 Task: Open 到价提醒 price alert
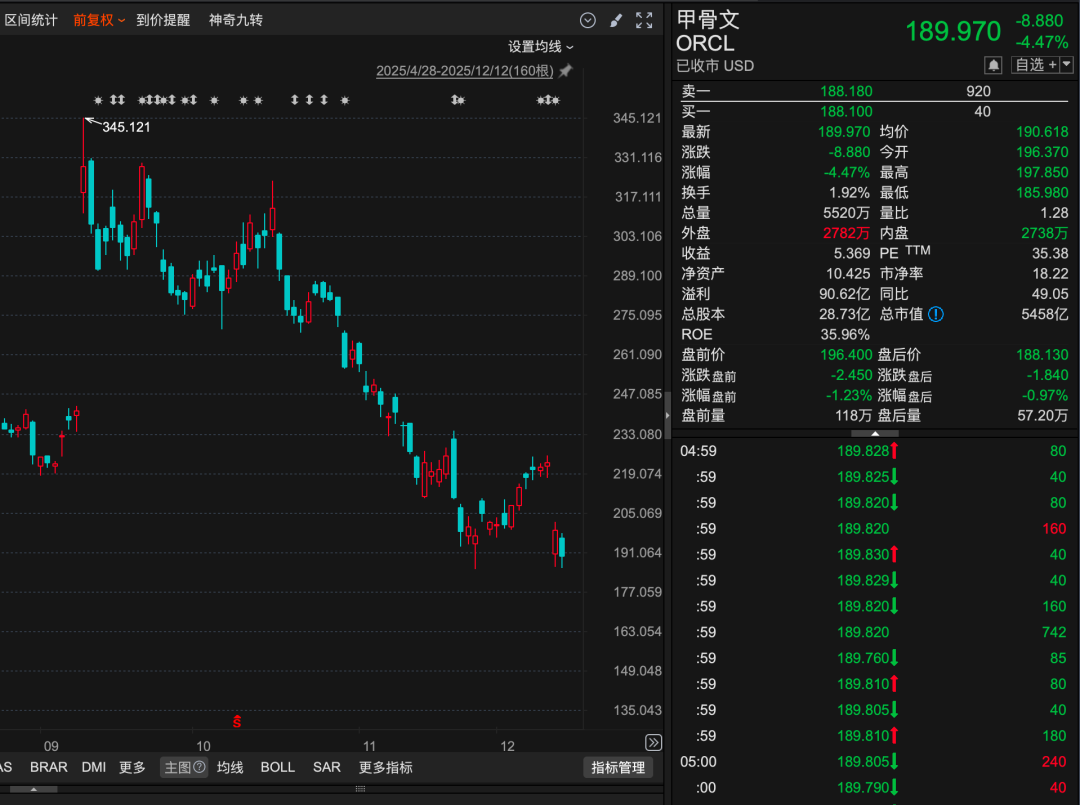(163, 20)
